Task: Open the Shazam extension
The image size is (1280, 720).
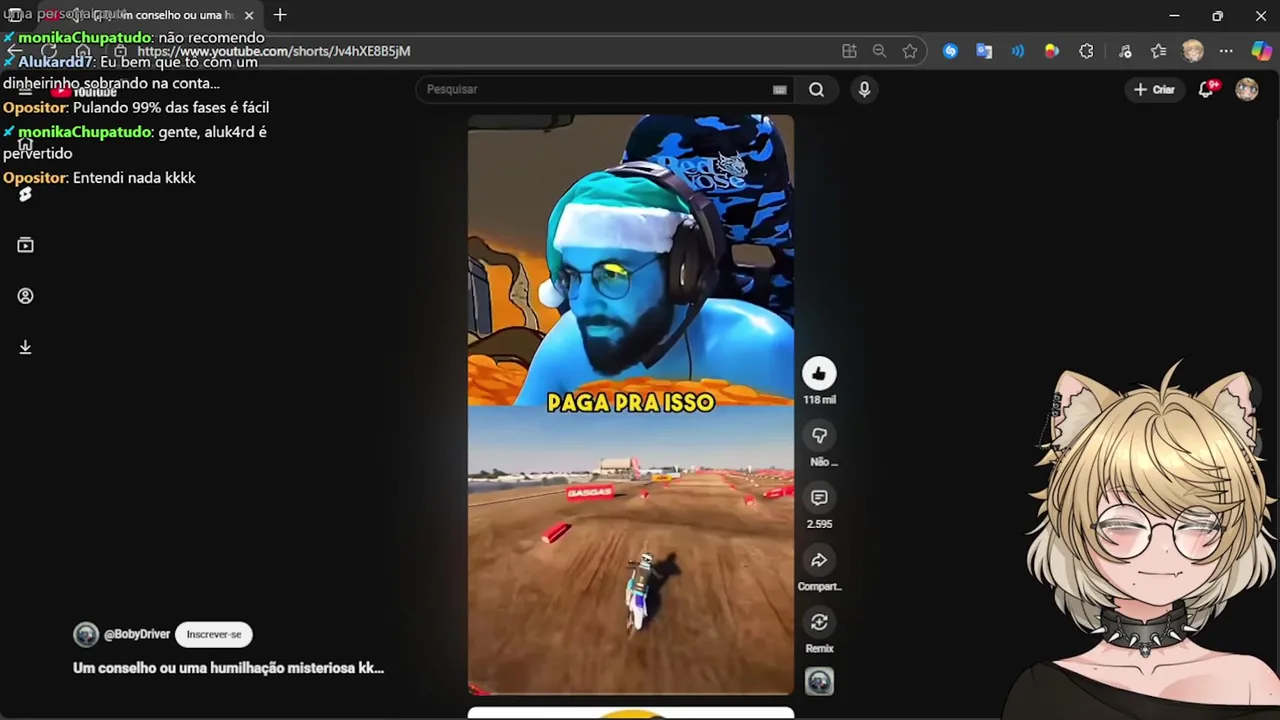Action: (950, 51)
